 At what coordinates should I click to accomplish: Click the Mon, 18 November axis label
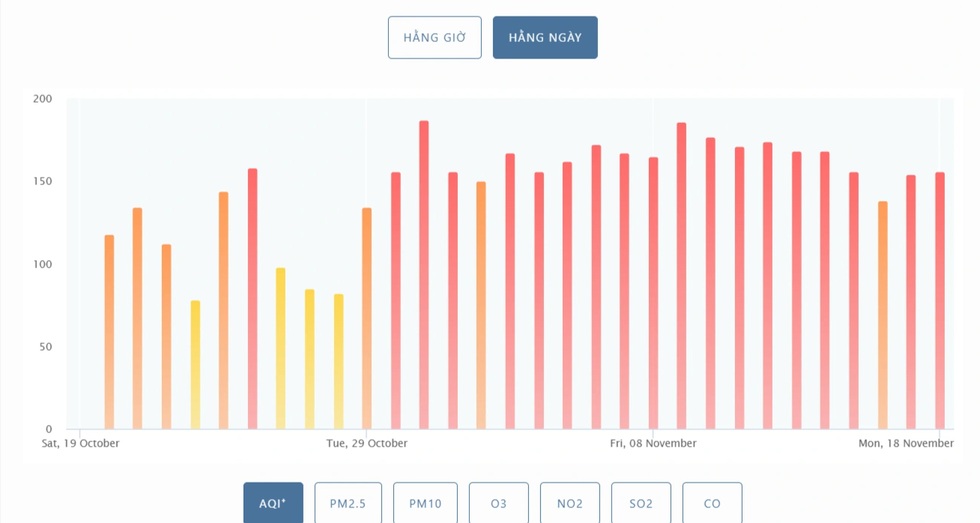906,443
